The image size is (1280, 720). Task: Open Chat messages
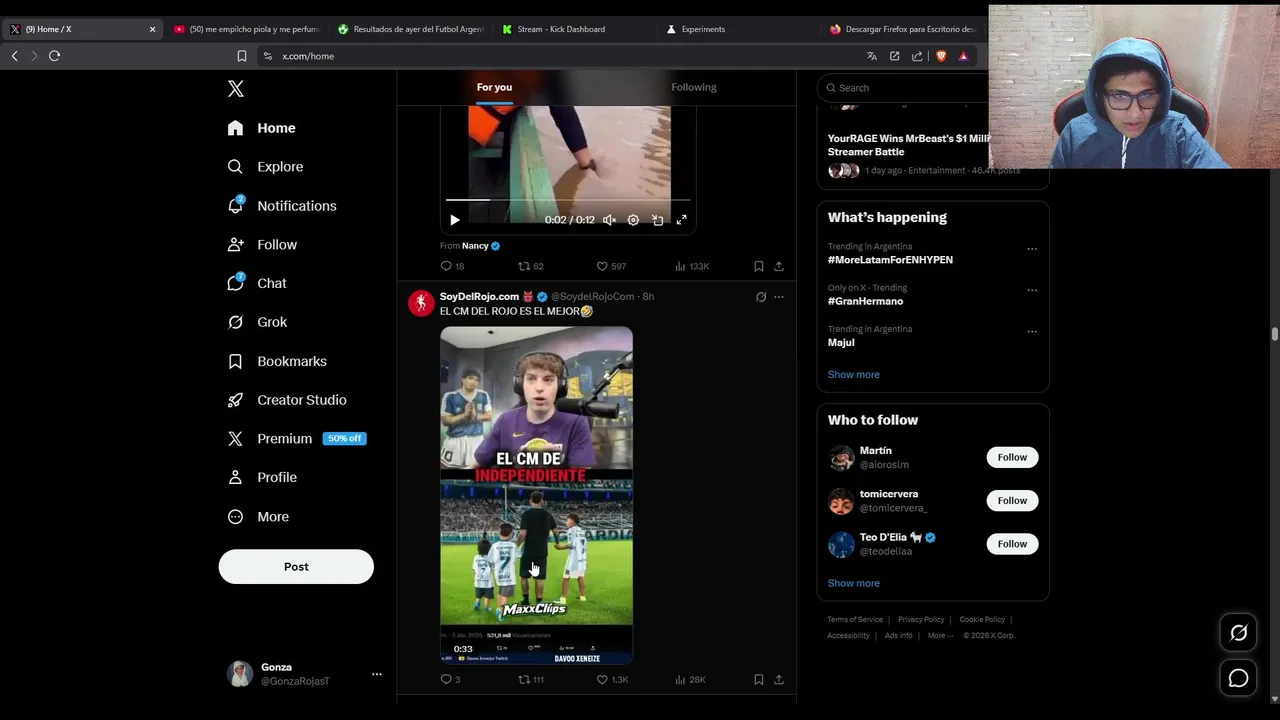coord(257,284)
